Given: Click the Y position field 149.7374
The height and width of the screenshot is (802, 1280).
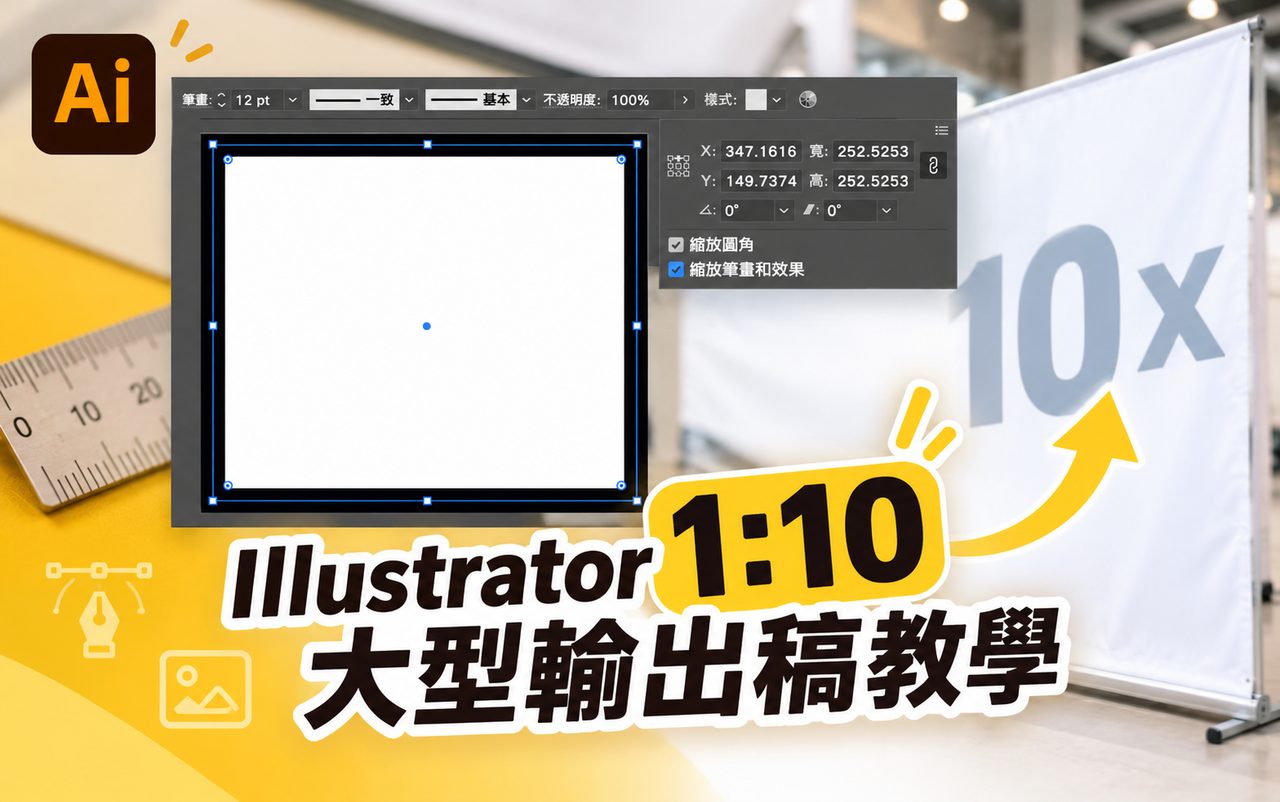Looking at the screenshot, I should pos(761,181).
